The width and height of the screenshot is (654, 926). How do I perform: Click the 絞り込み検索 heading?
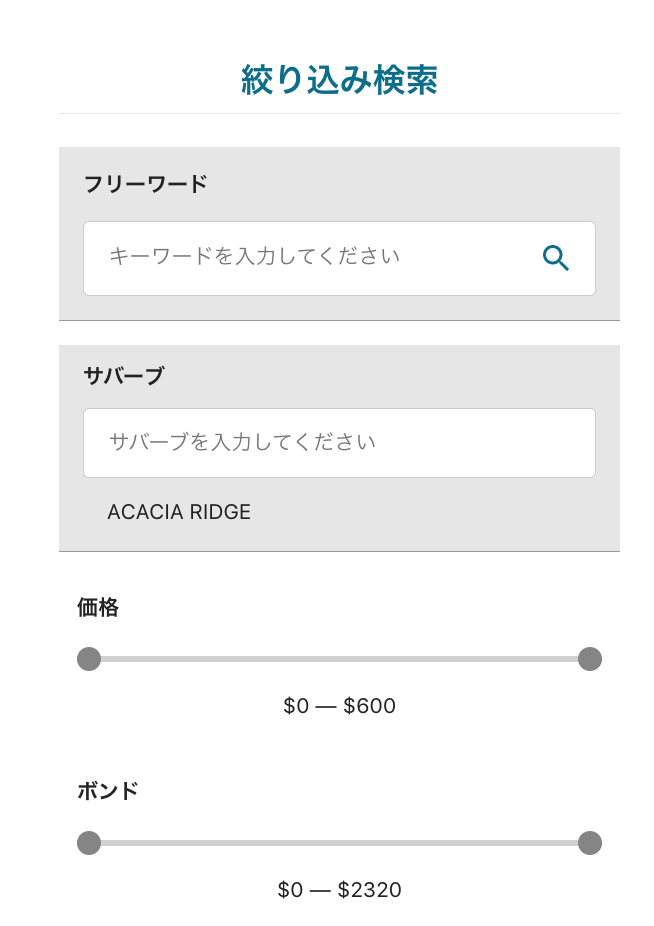339,80
